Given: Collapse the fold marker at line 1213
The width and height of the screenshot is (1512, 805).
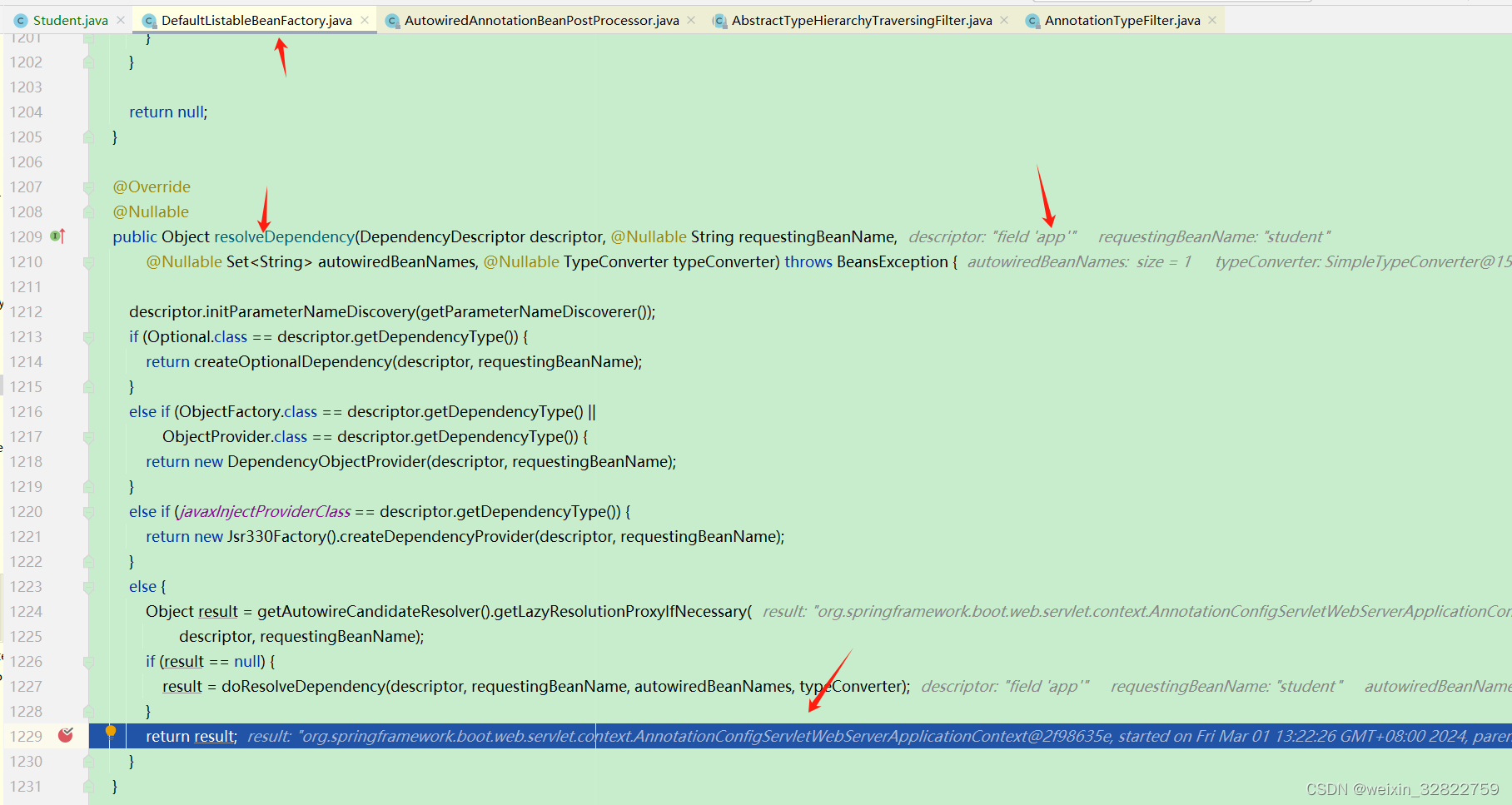Looking at the screenshot, I should click(88, 337).
